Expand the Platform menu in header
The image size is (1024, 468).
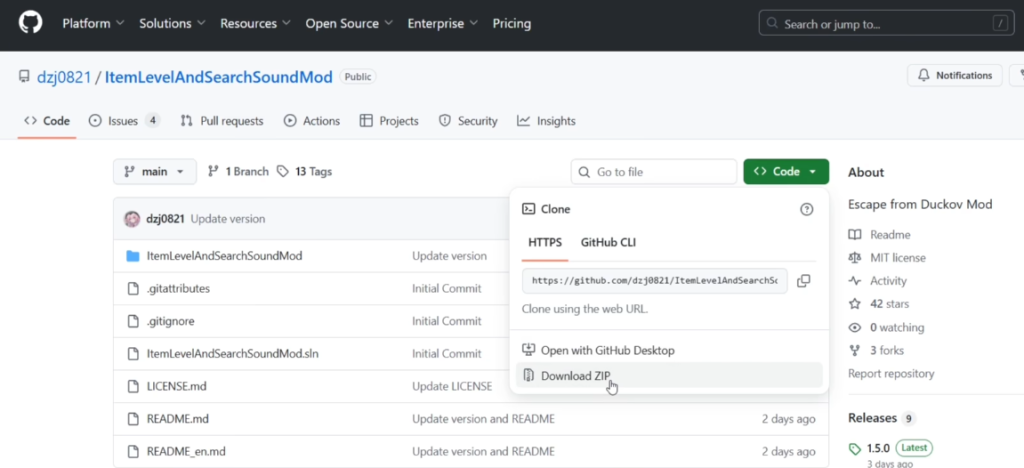click(93, 23)
